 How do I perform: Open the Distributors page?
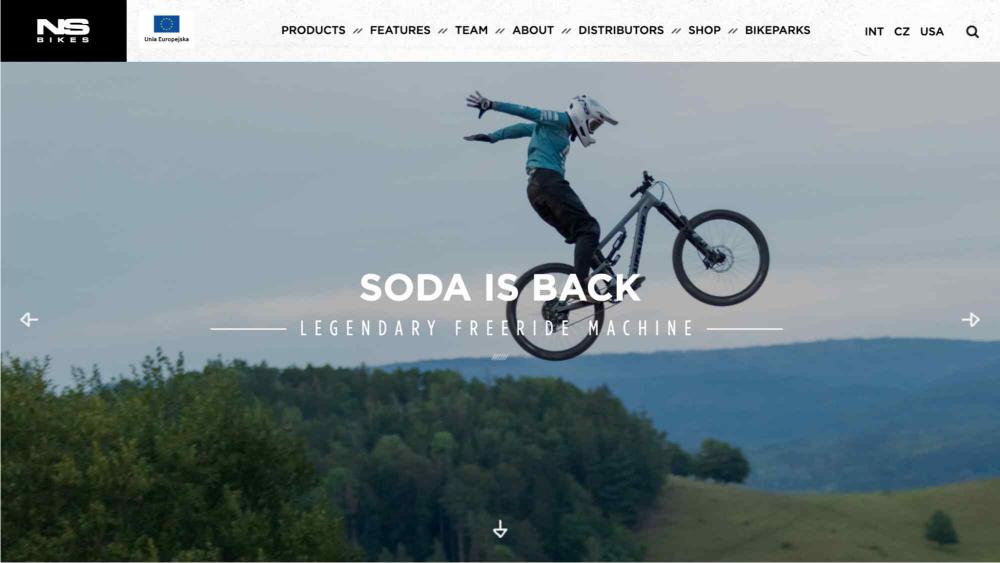tap(621, 30)
